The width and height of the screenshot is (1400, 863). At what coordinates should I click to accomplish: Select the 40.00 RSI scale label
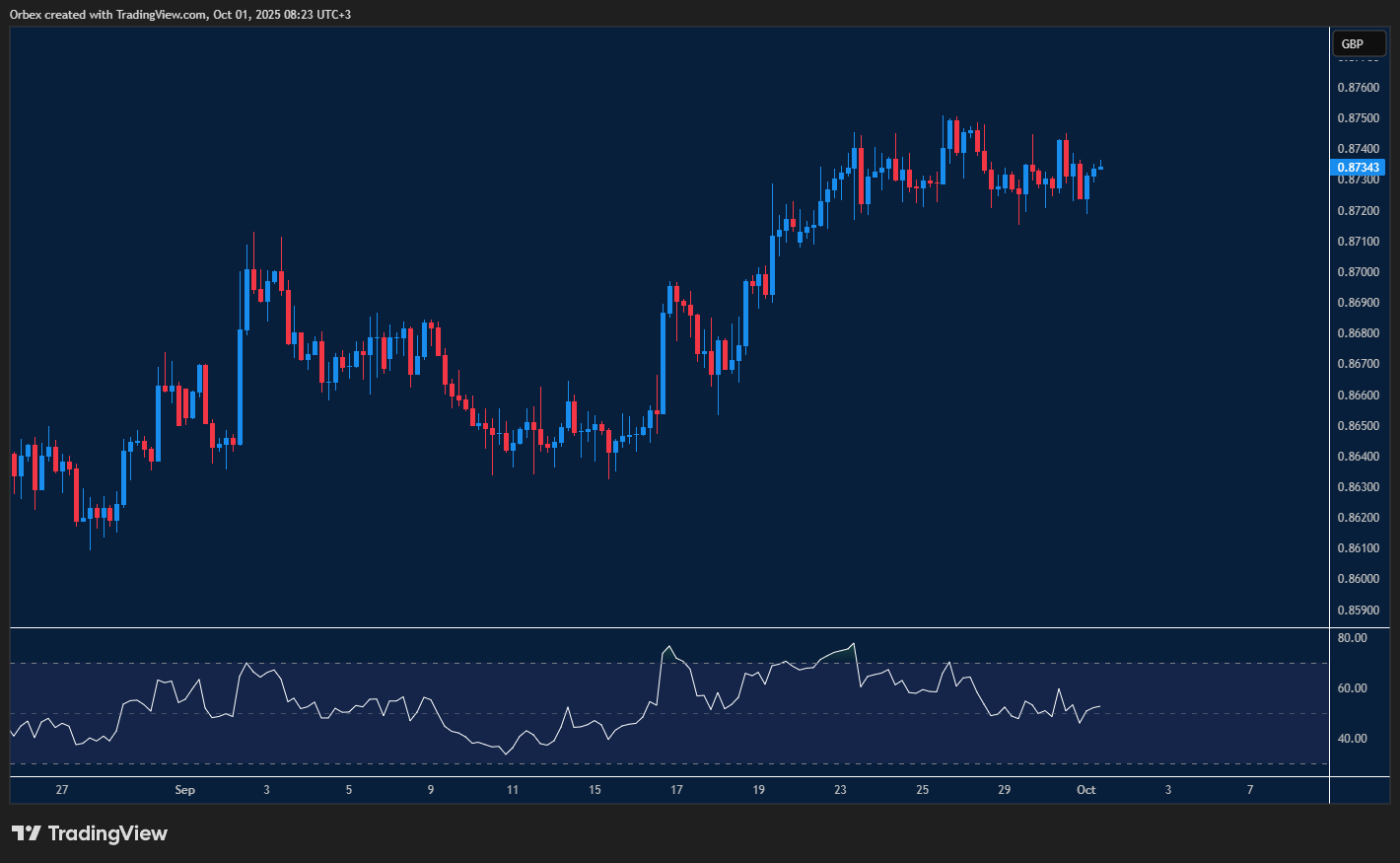[1352, 739]
